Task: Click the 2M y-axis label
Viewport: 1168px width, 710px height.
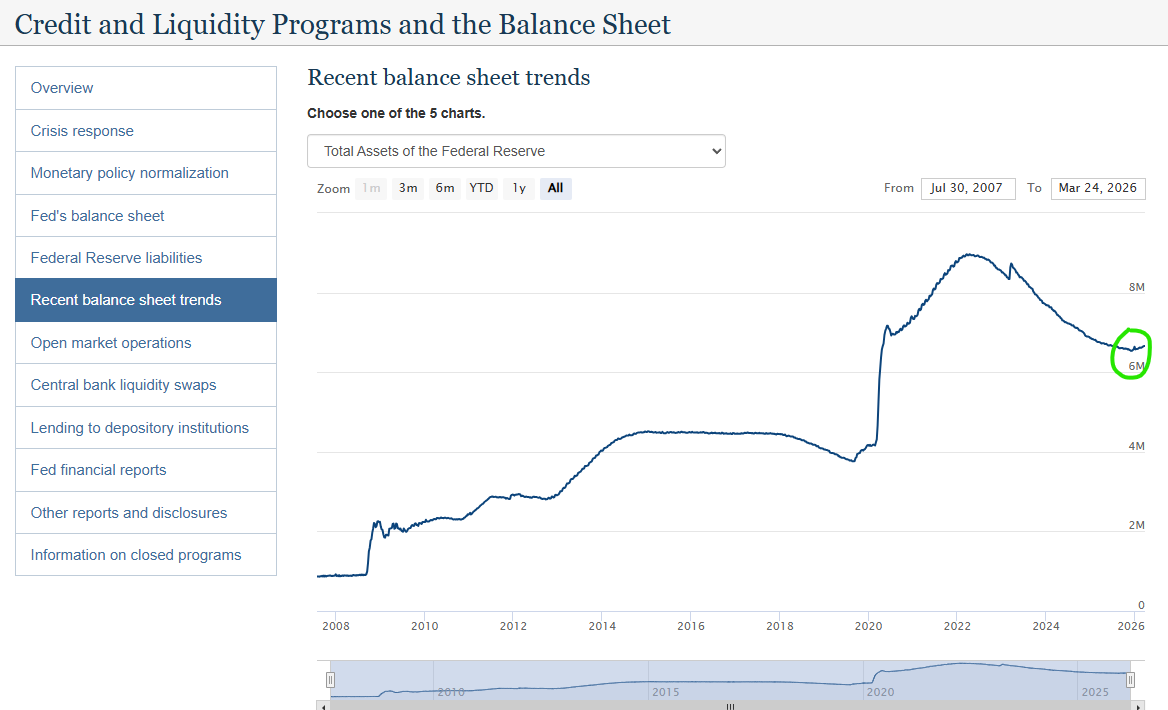Action: click(x=1136, y=525)
